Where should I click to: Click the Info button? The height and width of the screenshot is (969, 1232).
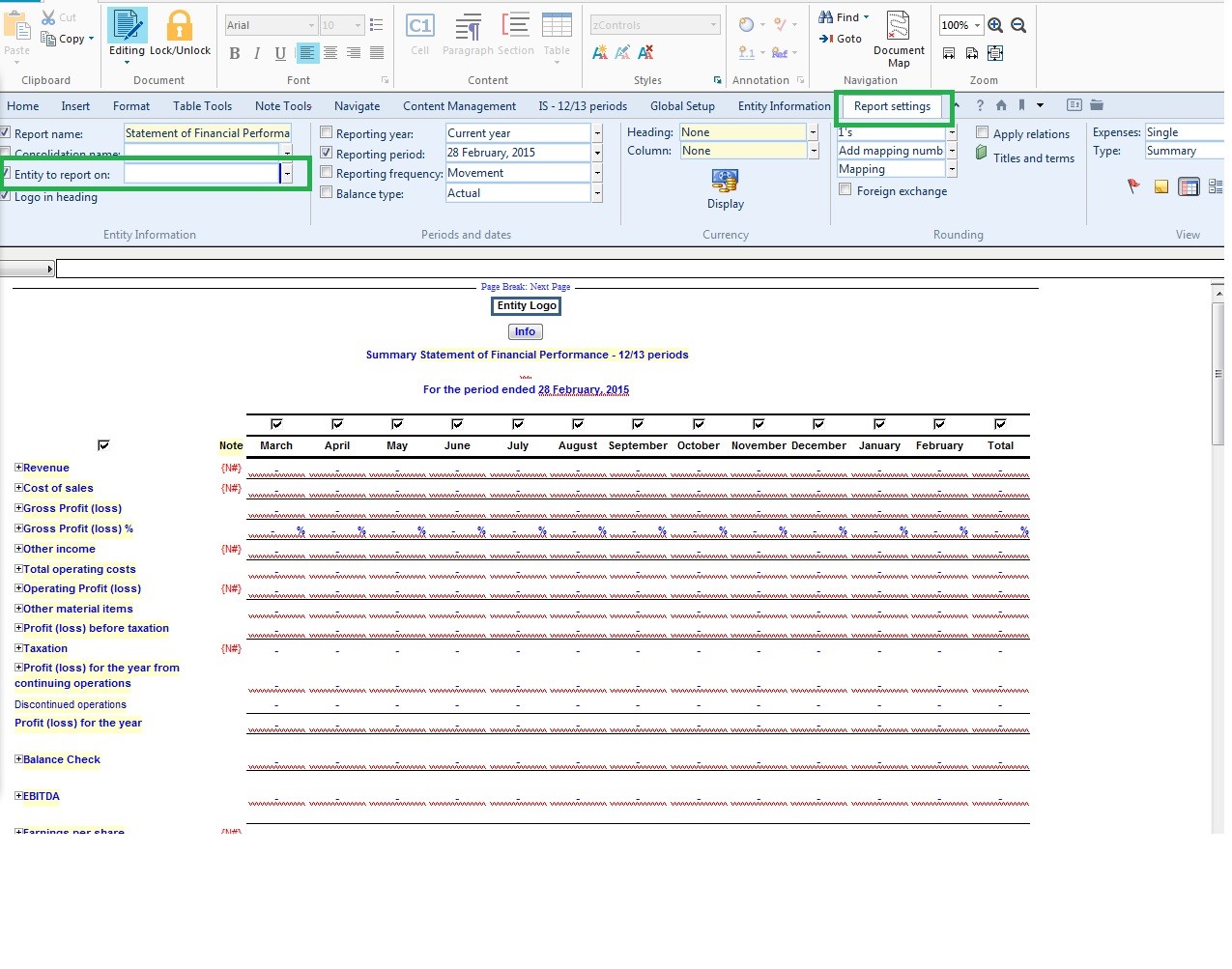525,331
